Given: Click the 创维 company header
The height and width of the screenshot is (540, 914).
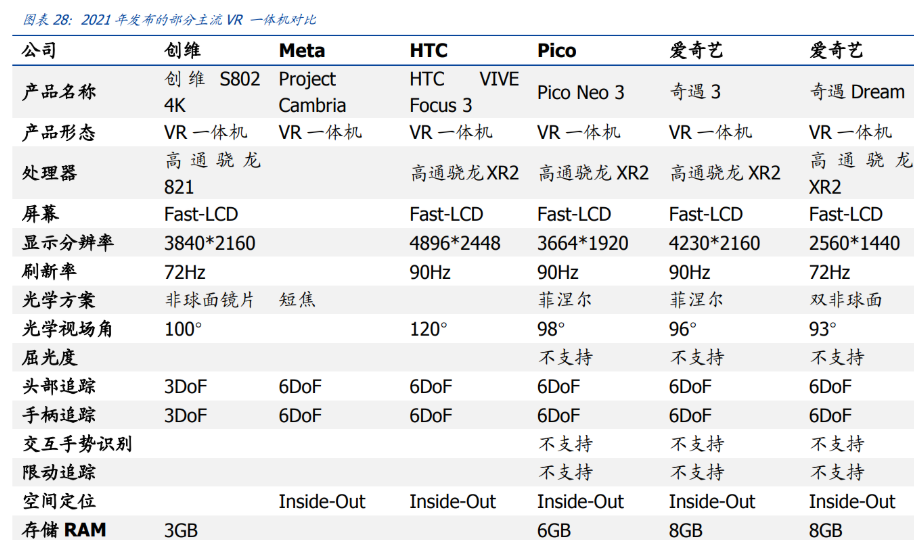Looking at the screenshot, I should pyautogui.click(x=182, y=50).
